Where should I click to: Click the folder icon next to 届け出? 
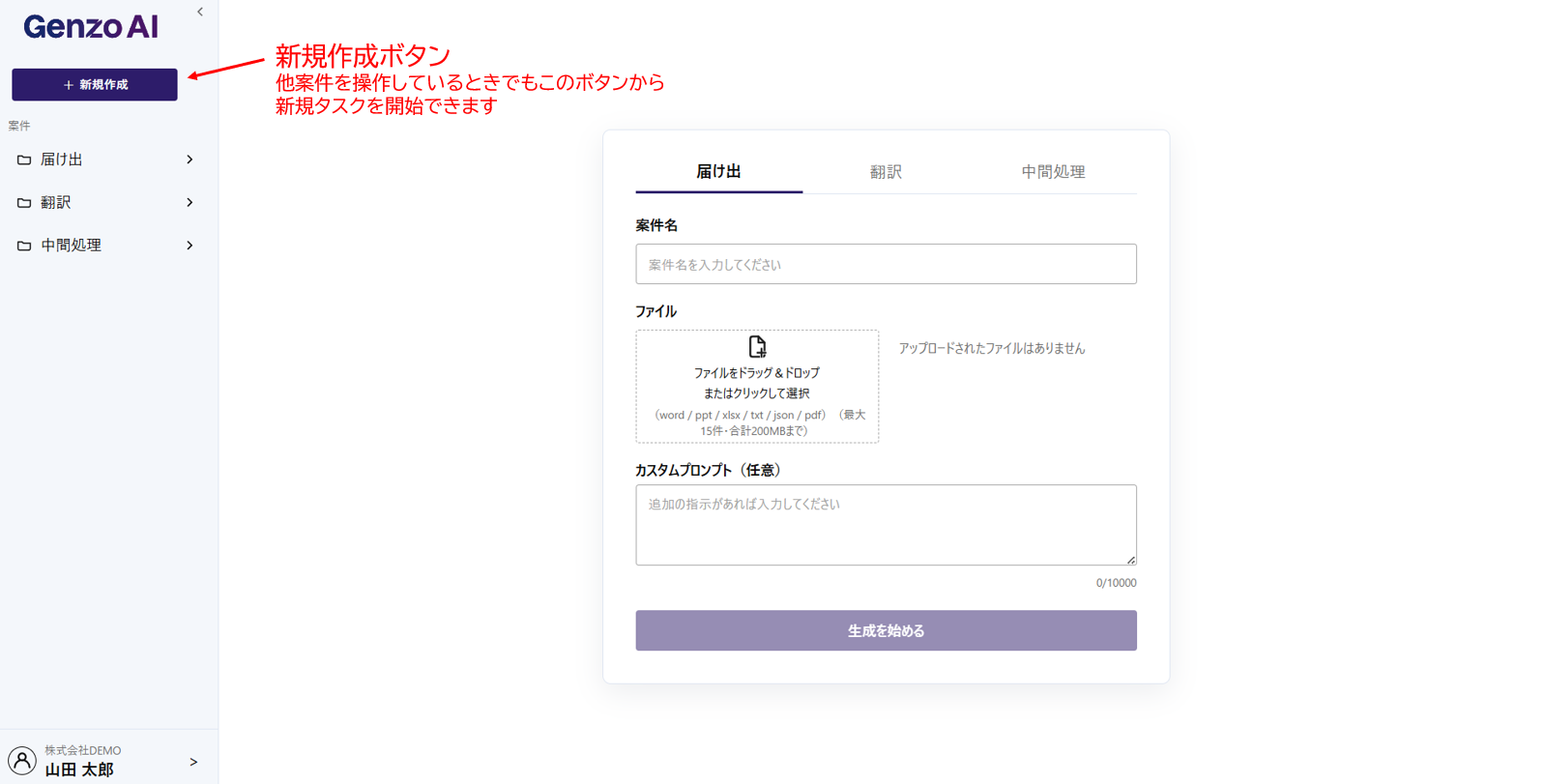point(24,160)
